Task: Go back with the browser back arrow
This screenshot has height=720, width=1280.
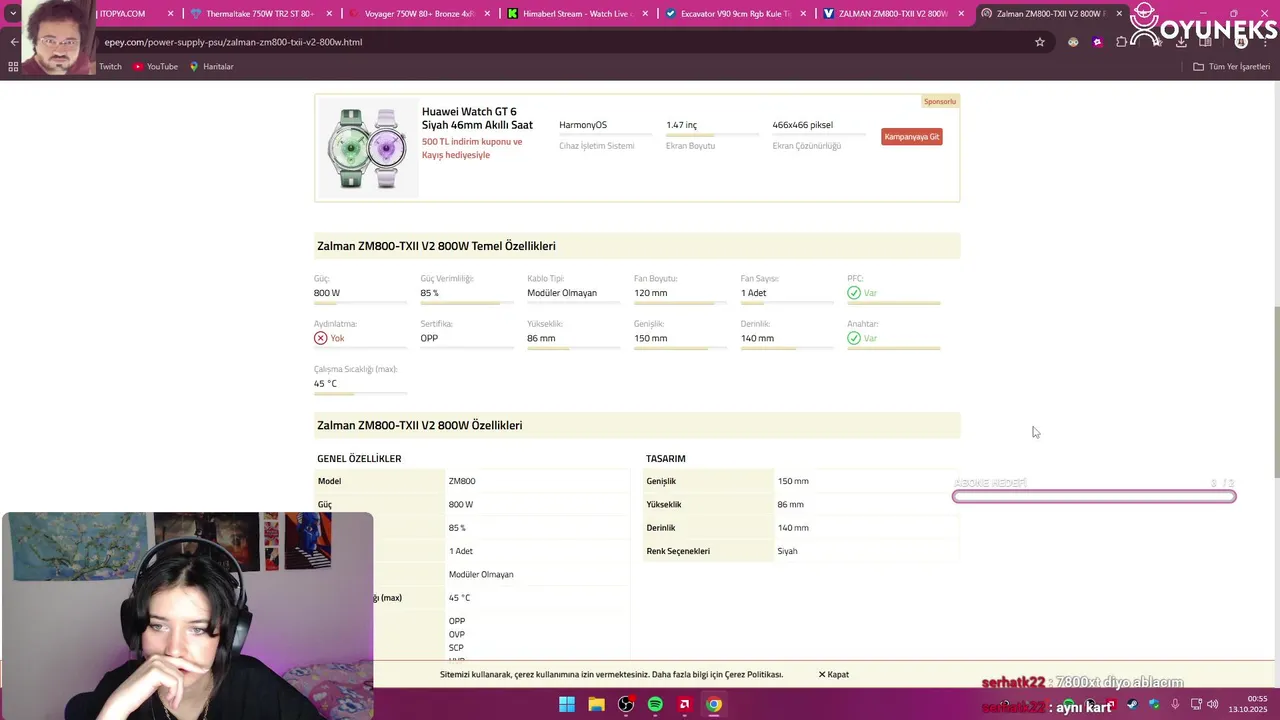Action: [14, 42]
